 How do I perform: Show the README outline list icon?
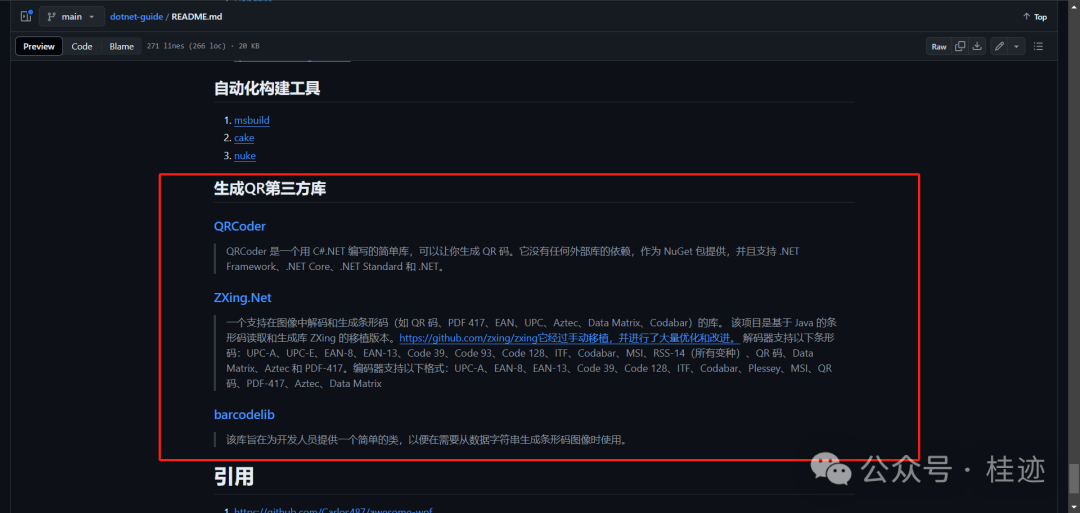1039,46
